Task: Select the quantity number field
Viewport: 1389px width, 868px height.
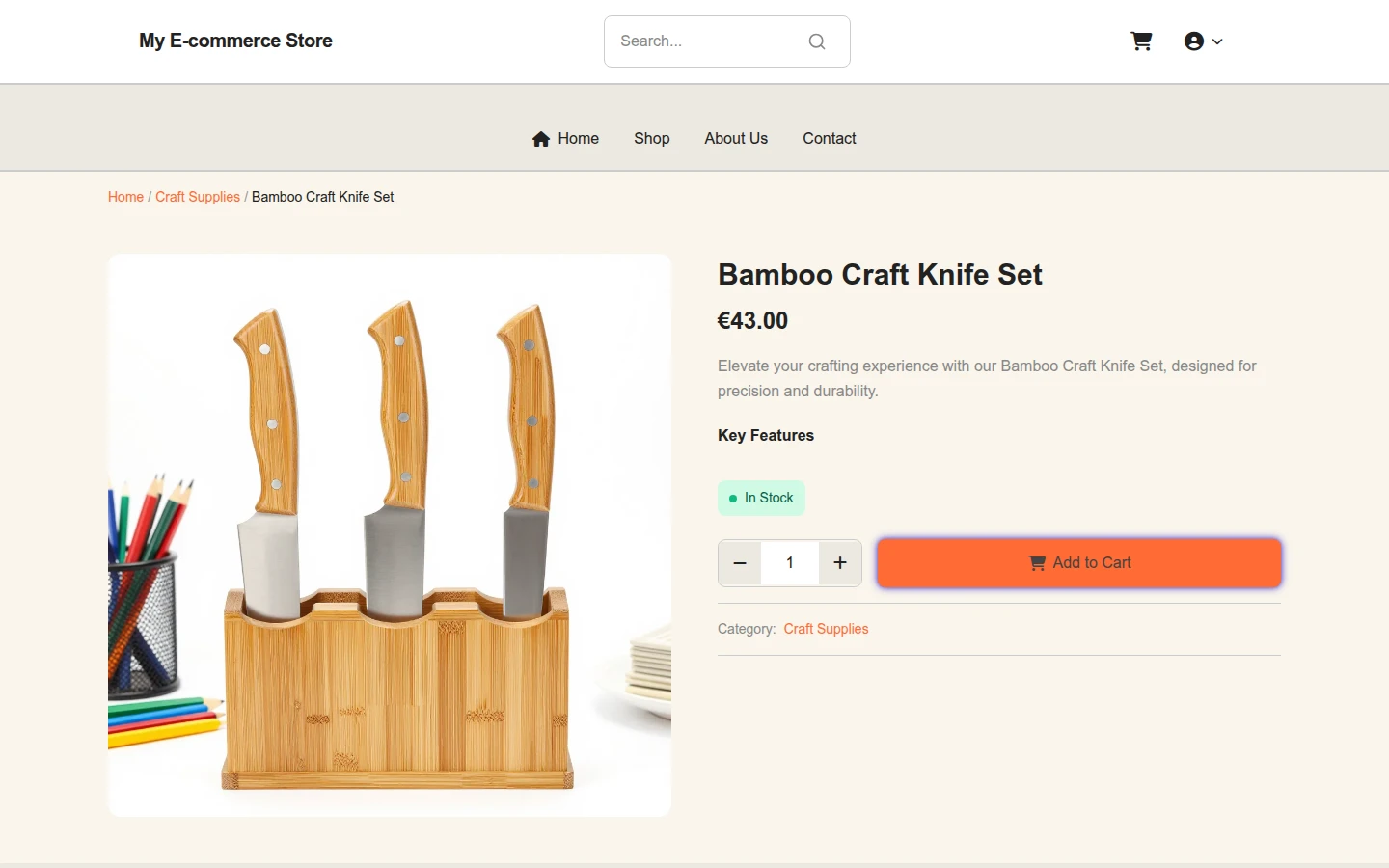Action: click(x=790, y=563)
